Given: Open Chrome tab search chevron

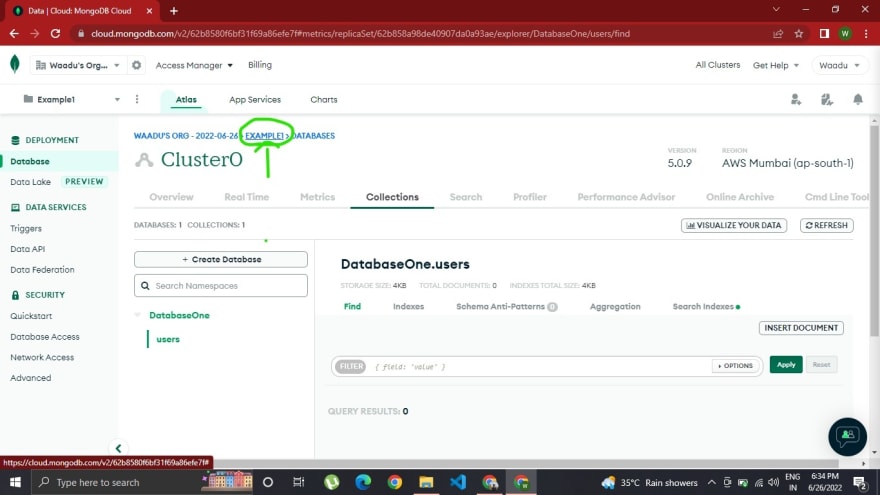Looking at the screenshot, I should (x=776, y=10).
